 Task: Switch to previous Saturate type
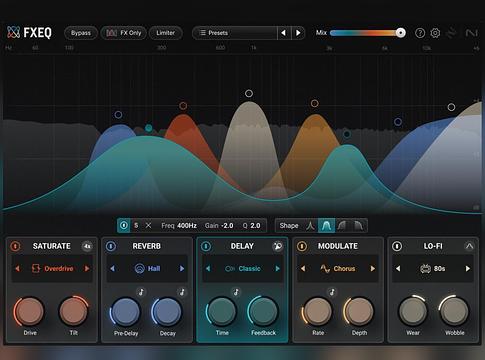click(x=17, y=269)
